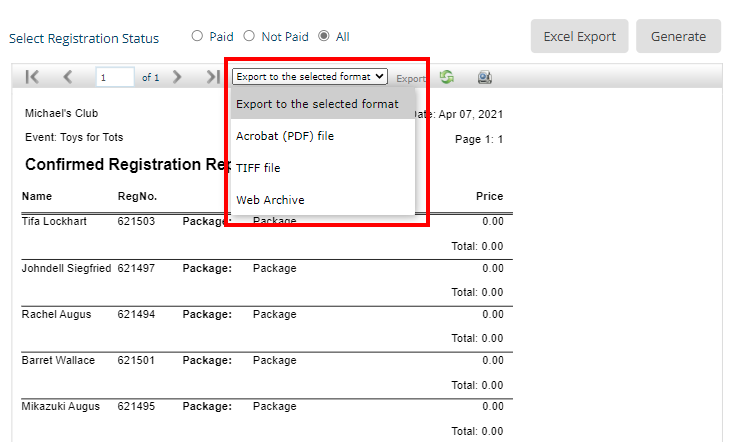Screen dimensions: 732x442
Task: Click the Excel Export button
Action: tap(579, 36)
